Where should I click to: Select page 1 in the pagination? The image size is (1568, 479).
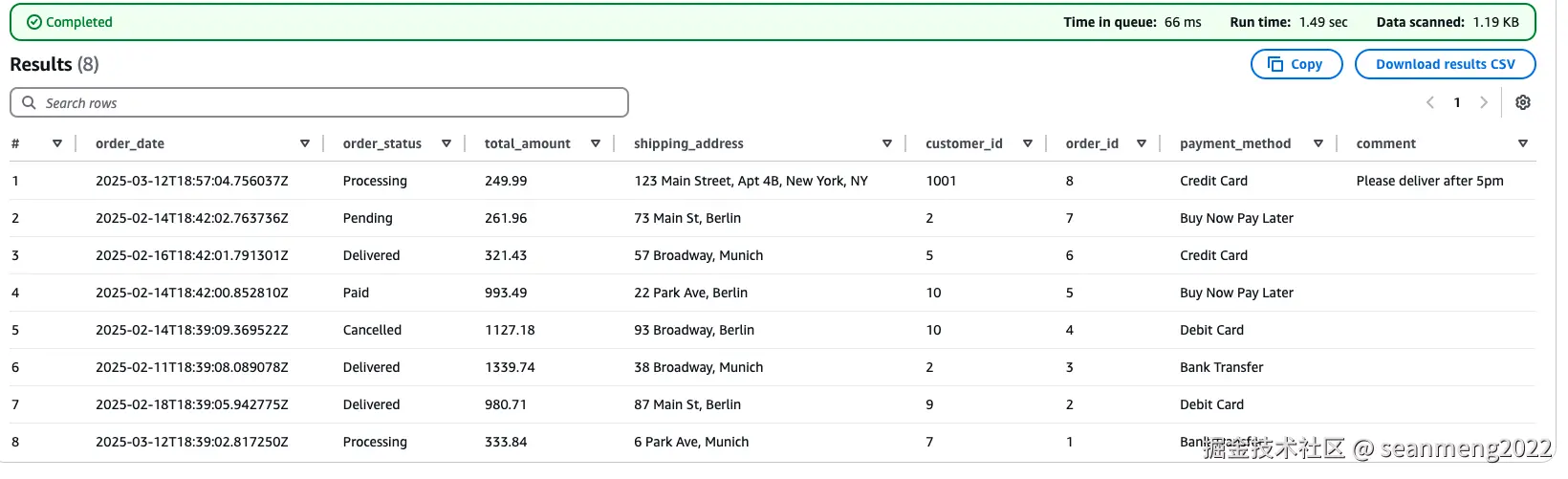1457,102
